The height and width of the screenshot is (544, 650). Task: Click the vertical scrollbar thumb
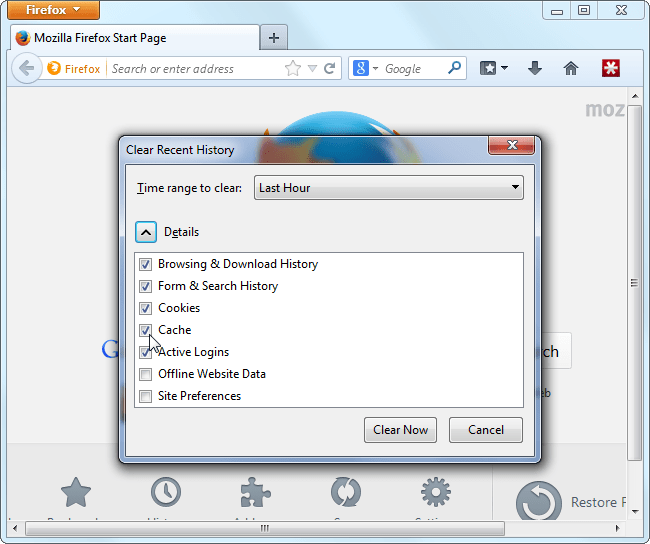coord(635,283)
